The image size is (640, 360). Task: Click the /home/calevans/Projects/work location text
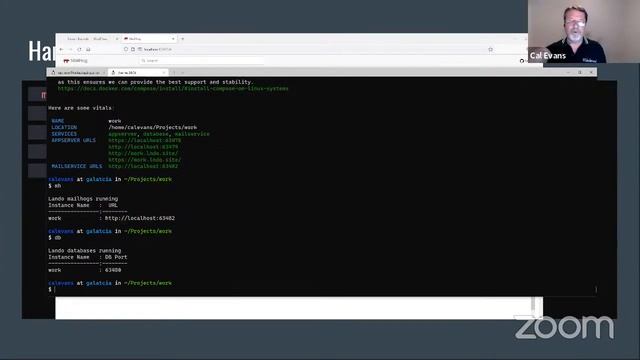click(152, 127)
